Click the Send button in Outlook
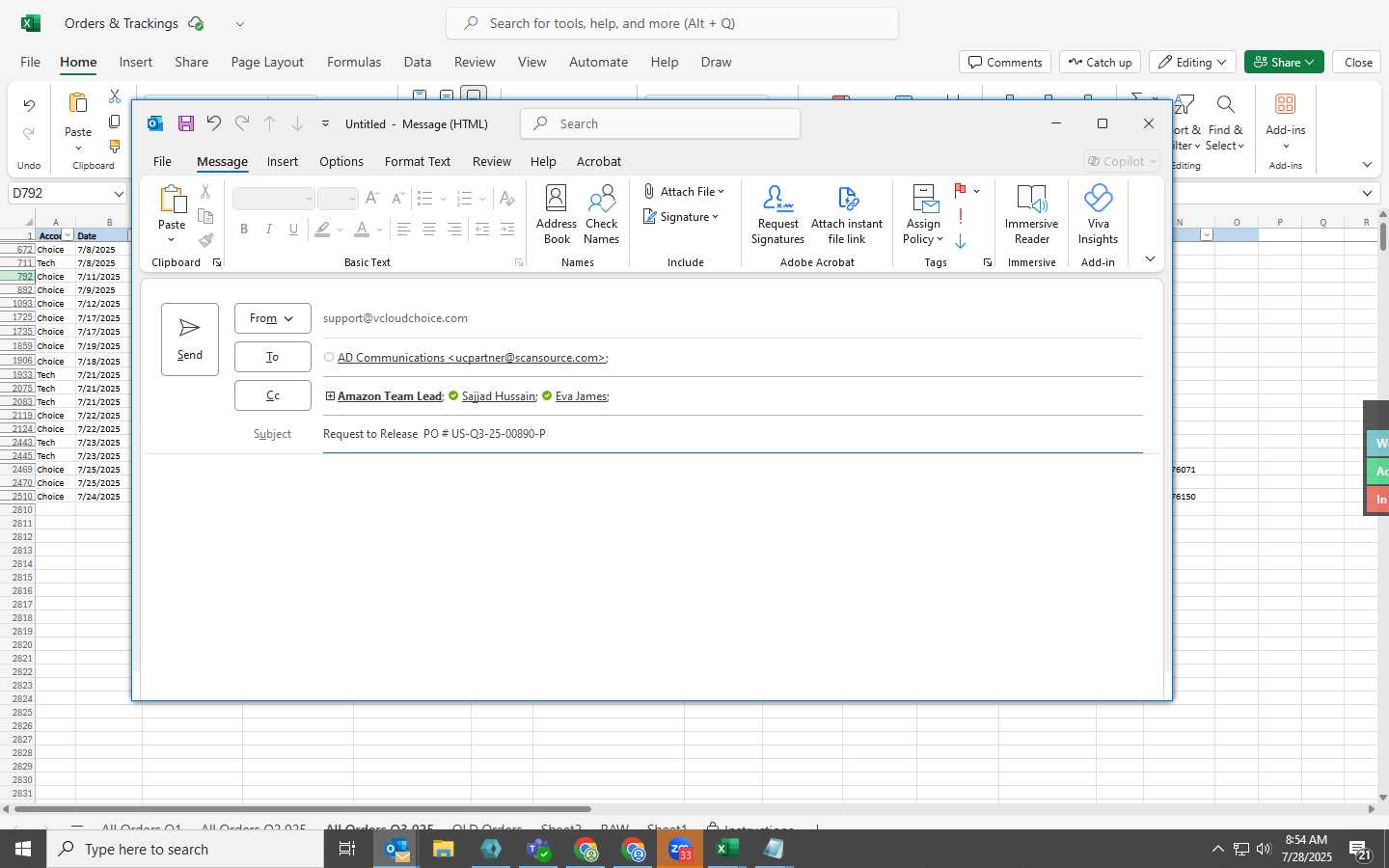Image resolution: width=1389 pixels, height=868 pixels. click(x=190, y=339)
